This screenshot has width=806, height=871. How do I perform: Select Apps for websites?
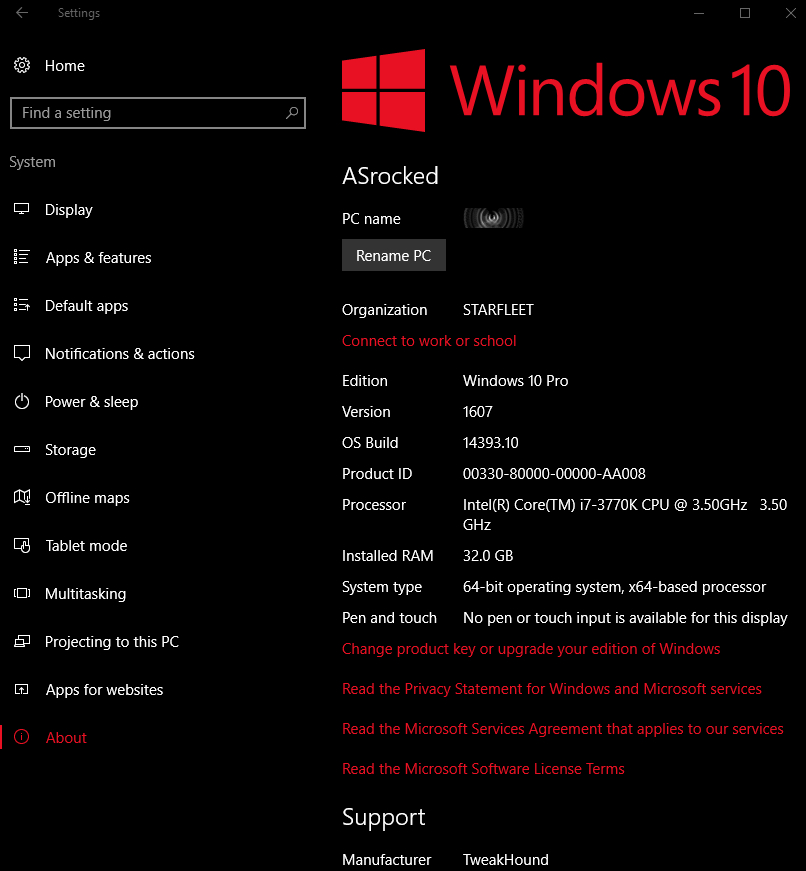(104, 690)
